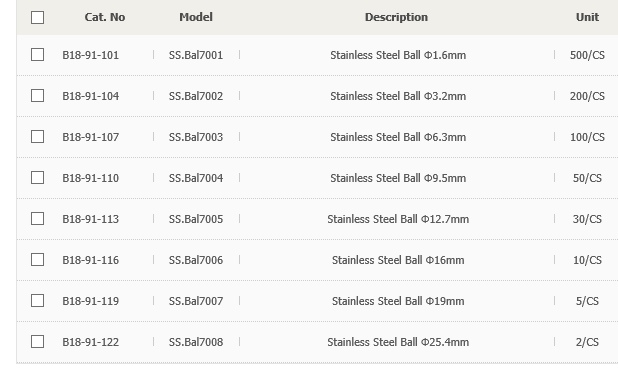Select checkbox for B18-91-104

pos(37,95)
